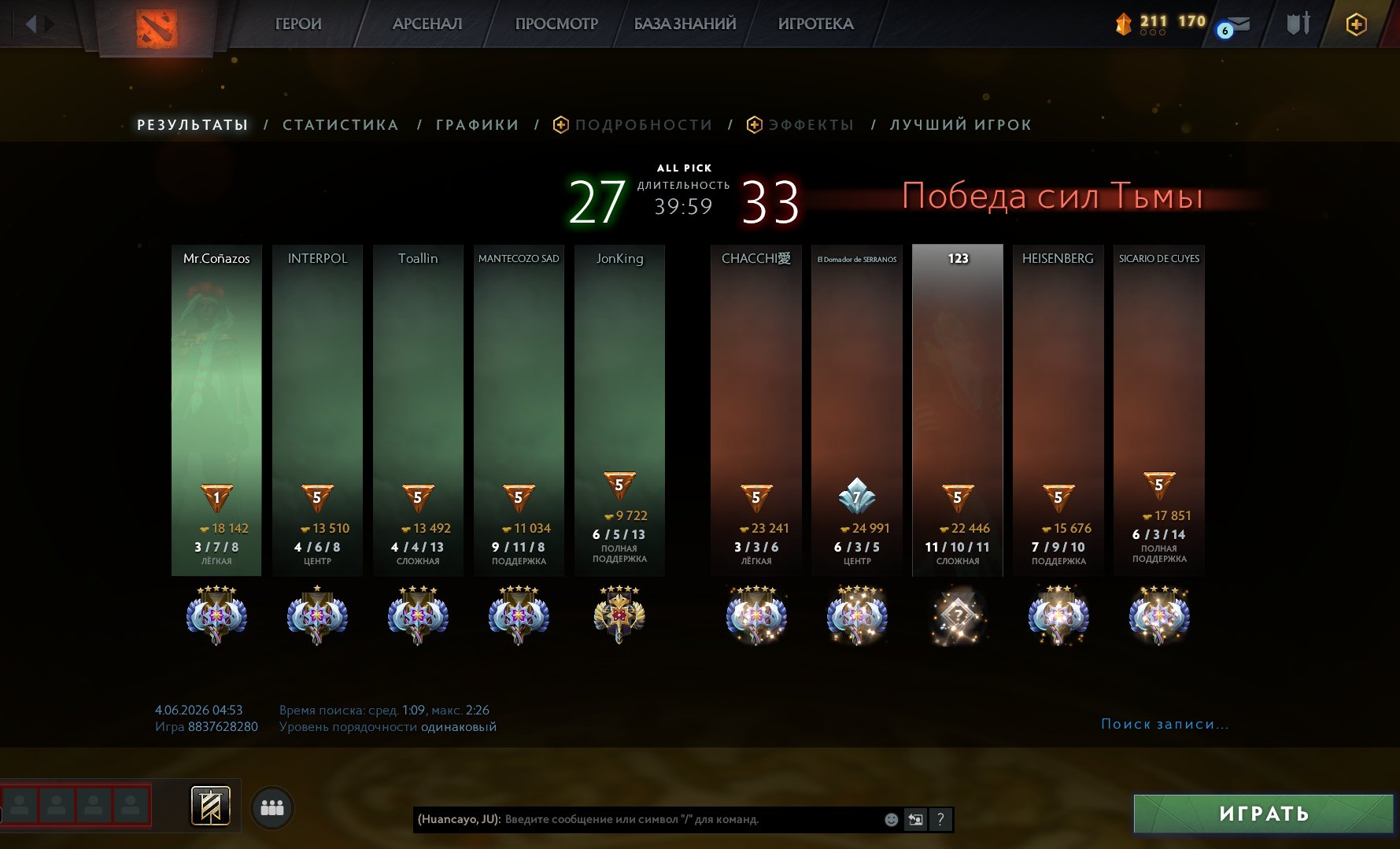The height and width of the screenshot is (849, 1400).
Task: Click the chat channel icon beside the emoticon
Action: (x=915, y=819)
